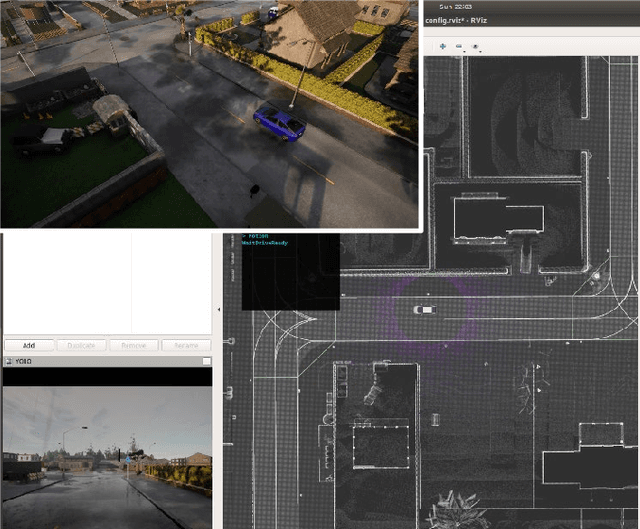640x529 pixels.
Task: Select the white ego vehicle on the map
Action: [x=425, y=310]
